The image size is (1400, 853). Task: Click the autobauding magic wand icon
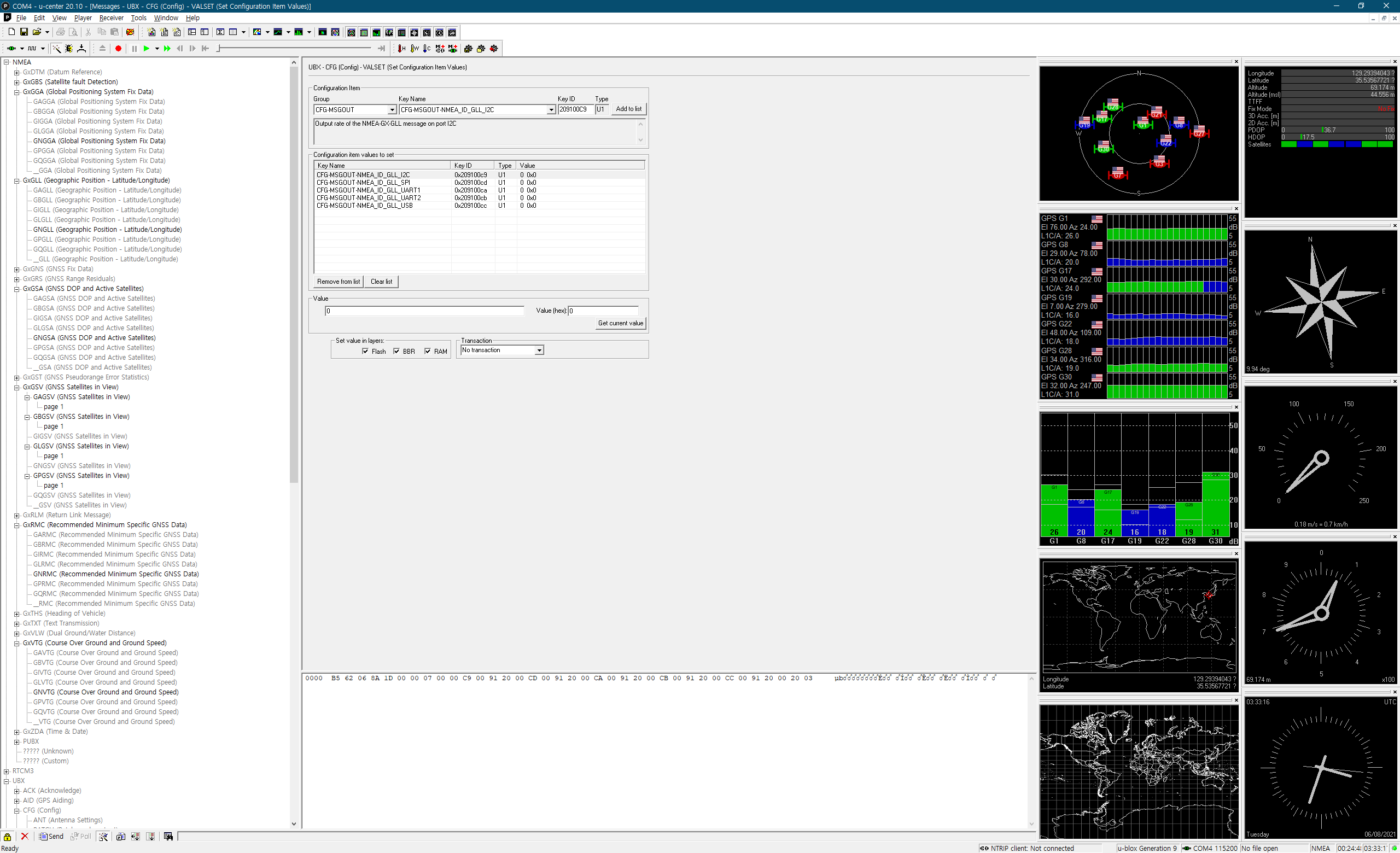click(56, 49)
